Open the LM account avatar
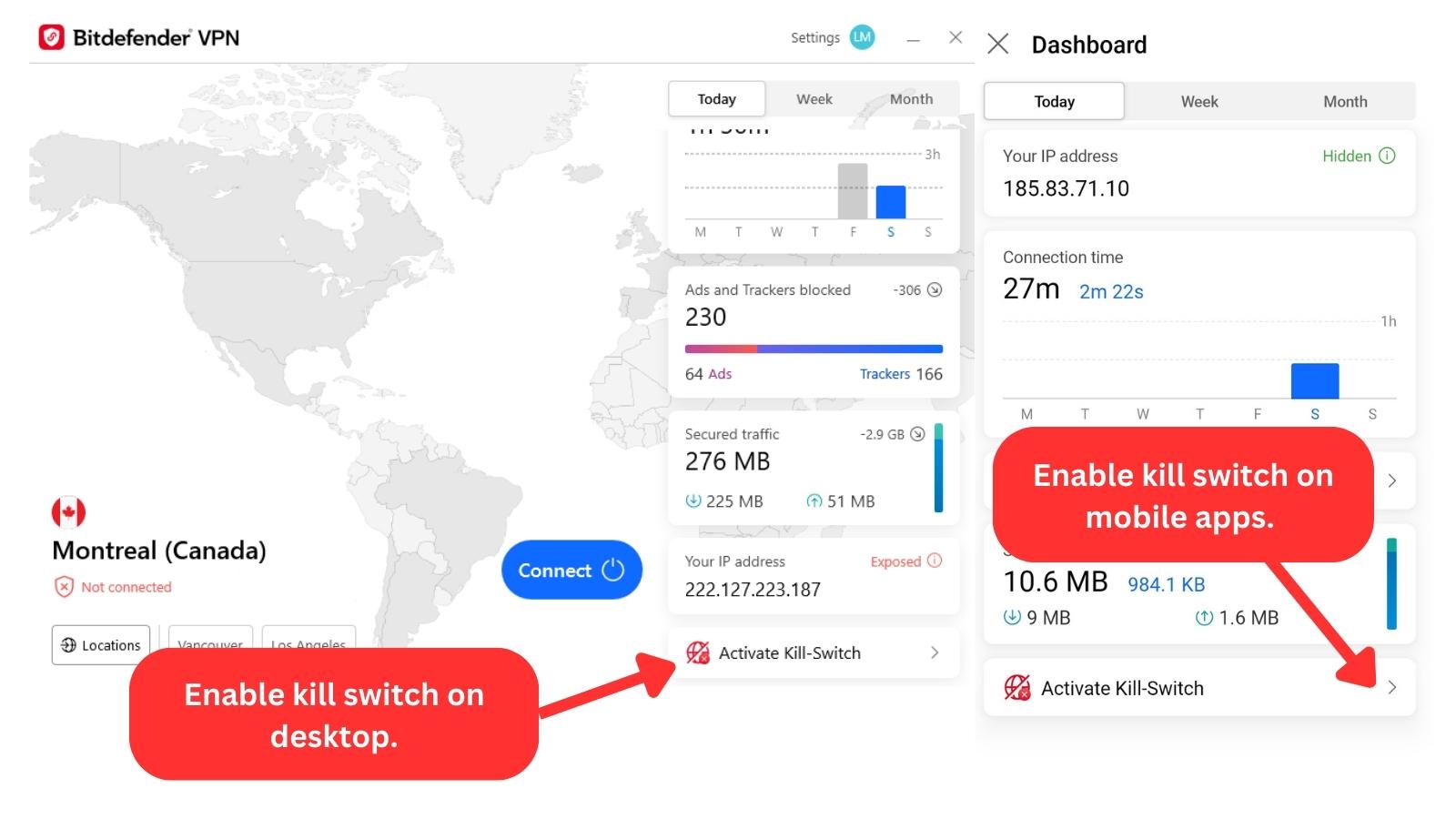The height and width of the screenshot is (819, 1456). 862,37
